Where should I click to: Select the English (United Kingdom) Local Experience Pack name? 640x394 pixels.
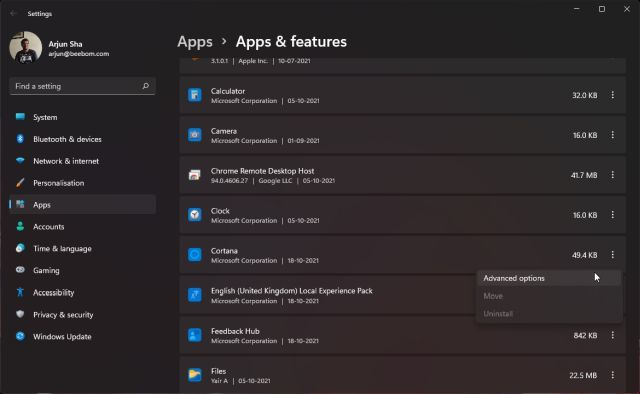tap(291, 291)
